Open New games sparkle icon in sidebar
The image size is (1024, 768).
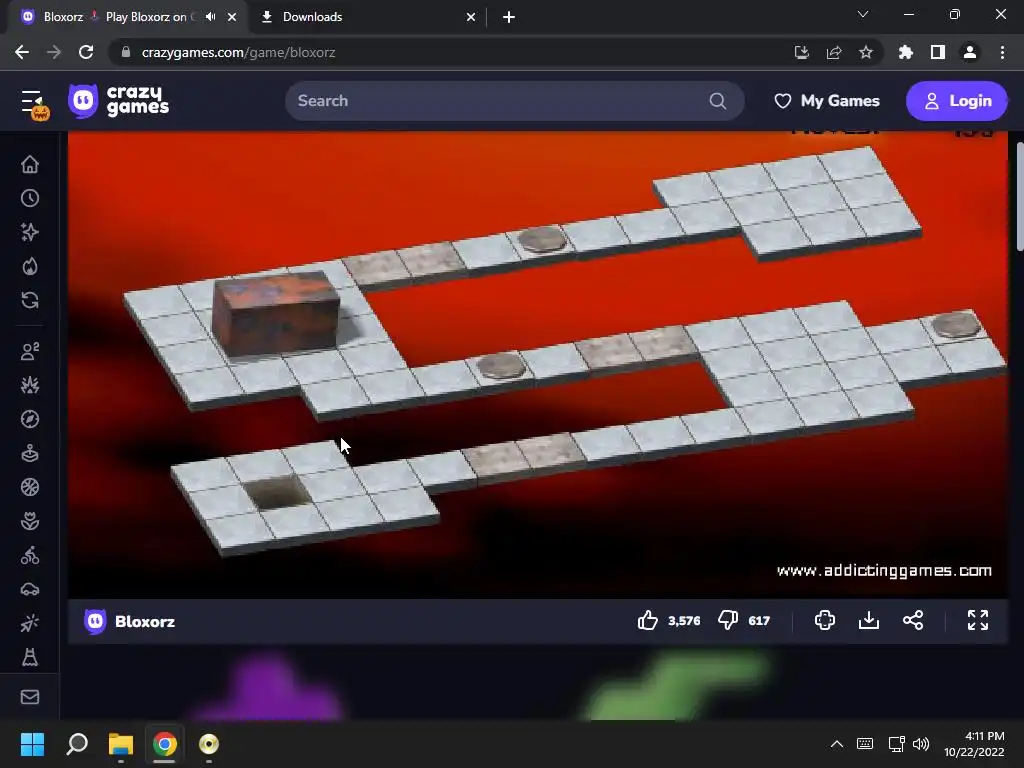click(x=29, y=232)
